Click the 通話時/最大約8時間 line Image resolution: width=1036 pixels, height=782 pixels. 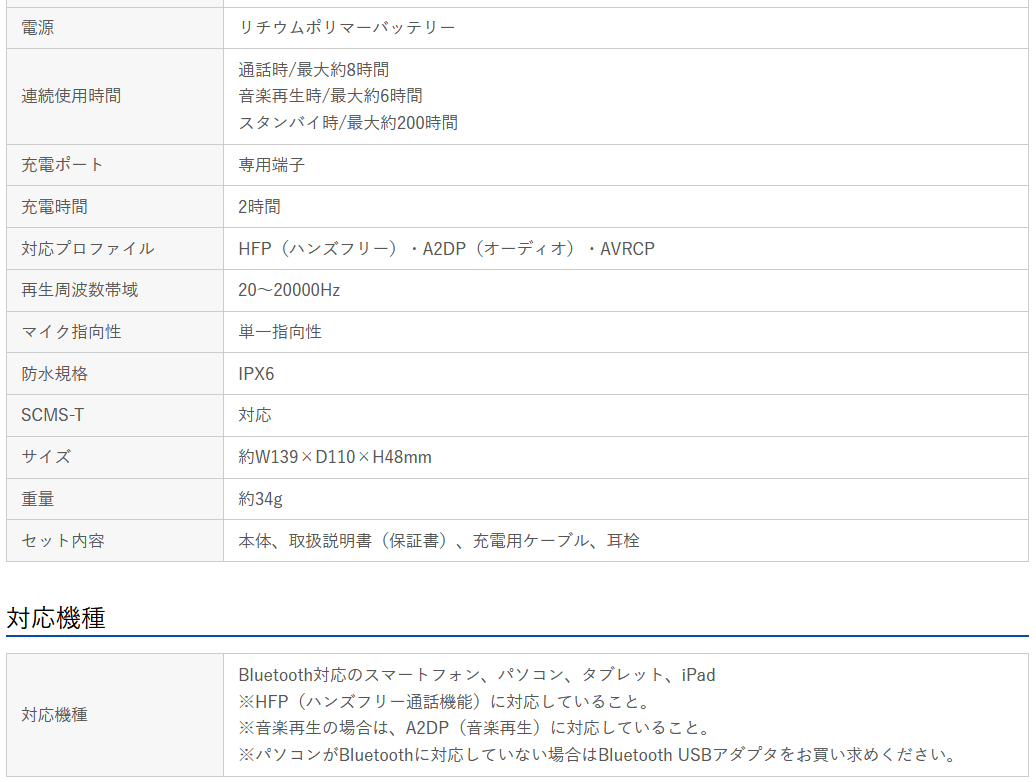point(313,70)
